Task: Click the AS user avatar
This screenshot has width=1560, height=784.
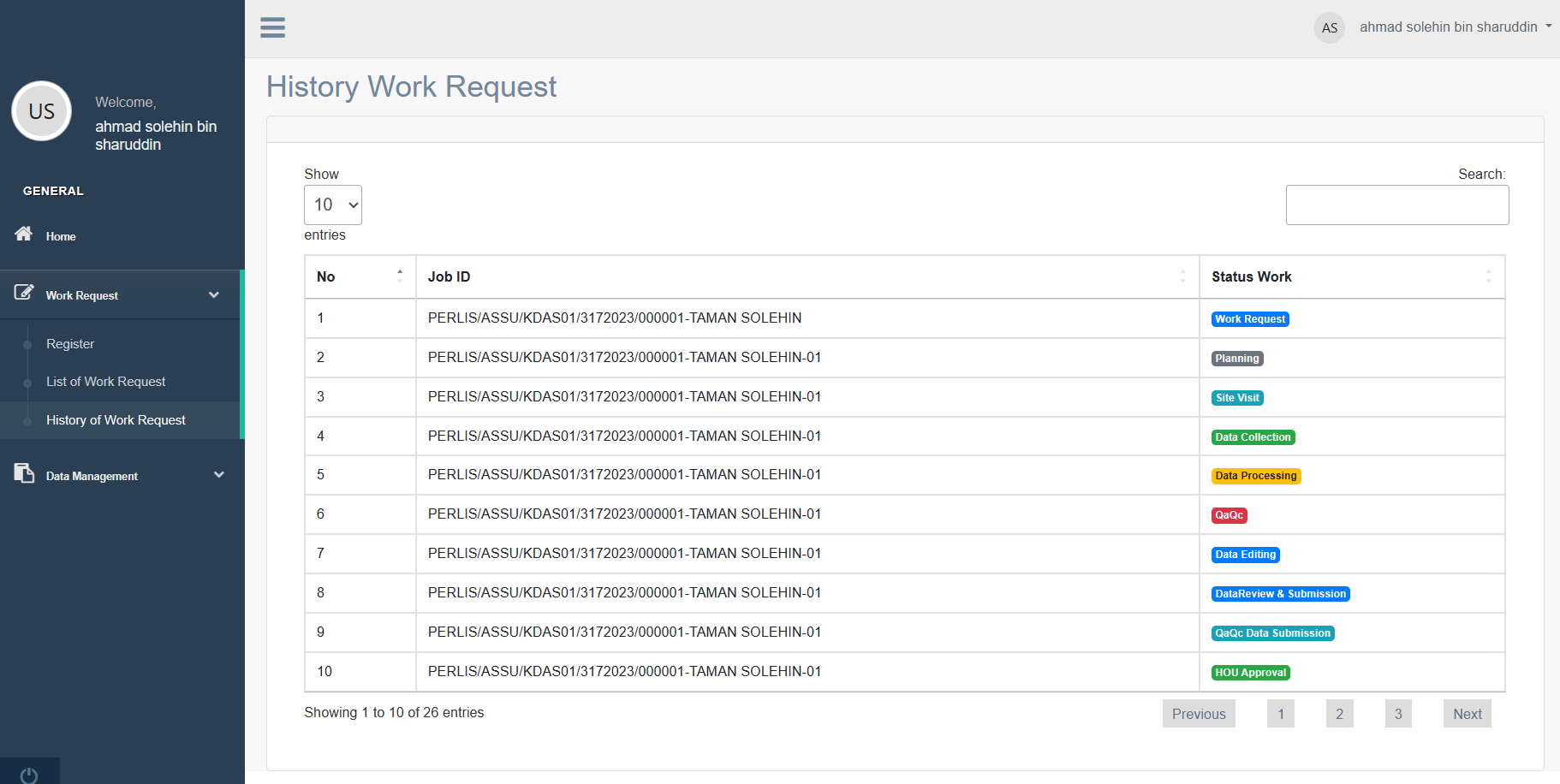Action: point(1329,27)
